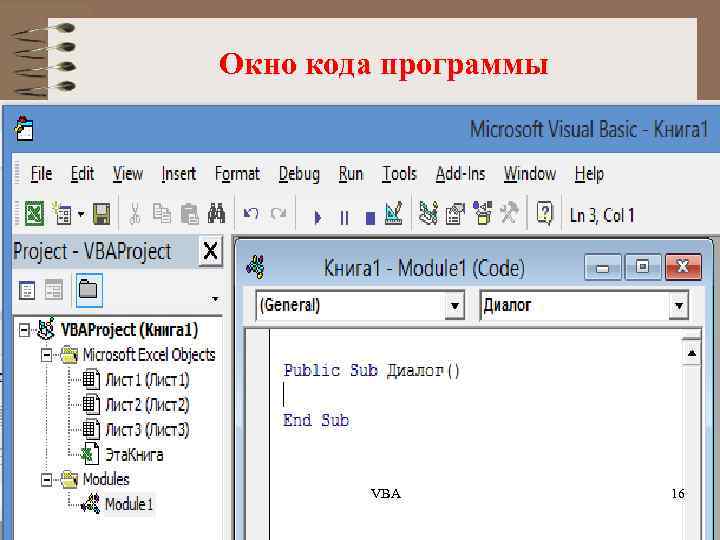Select the Modules folder label

pos(106,479)
